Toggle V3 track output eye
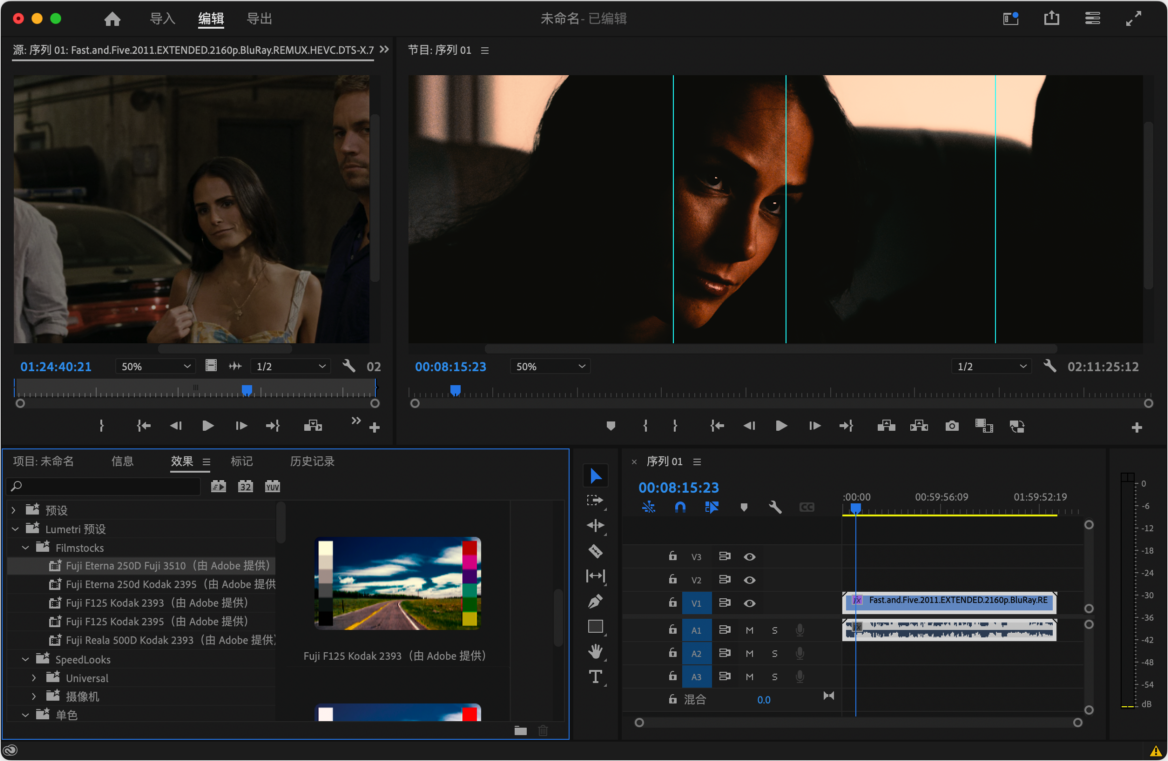This screenshot has width=1168, height=761. [x=749, y=556]
